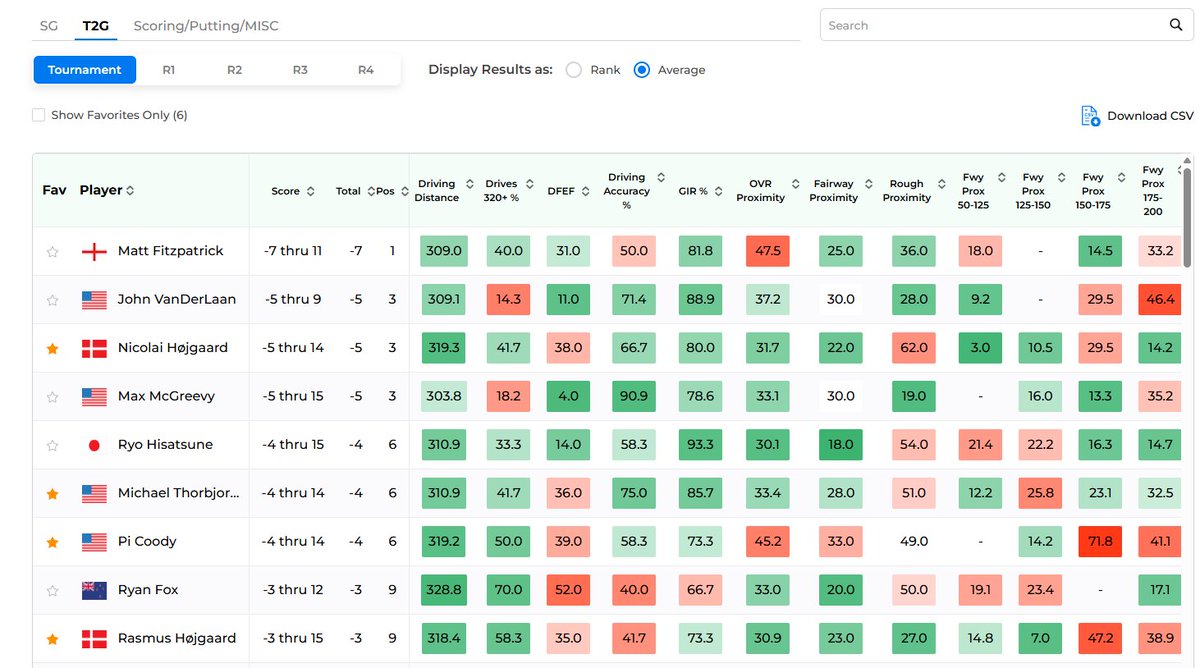
Task: Click John VanDerLaan's "-5 thru 9" score
Action: 293,299
